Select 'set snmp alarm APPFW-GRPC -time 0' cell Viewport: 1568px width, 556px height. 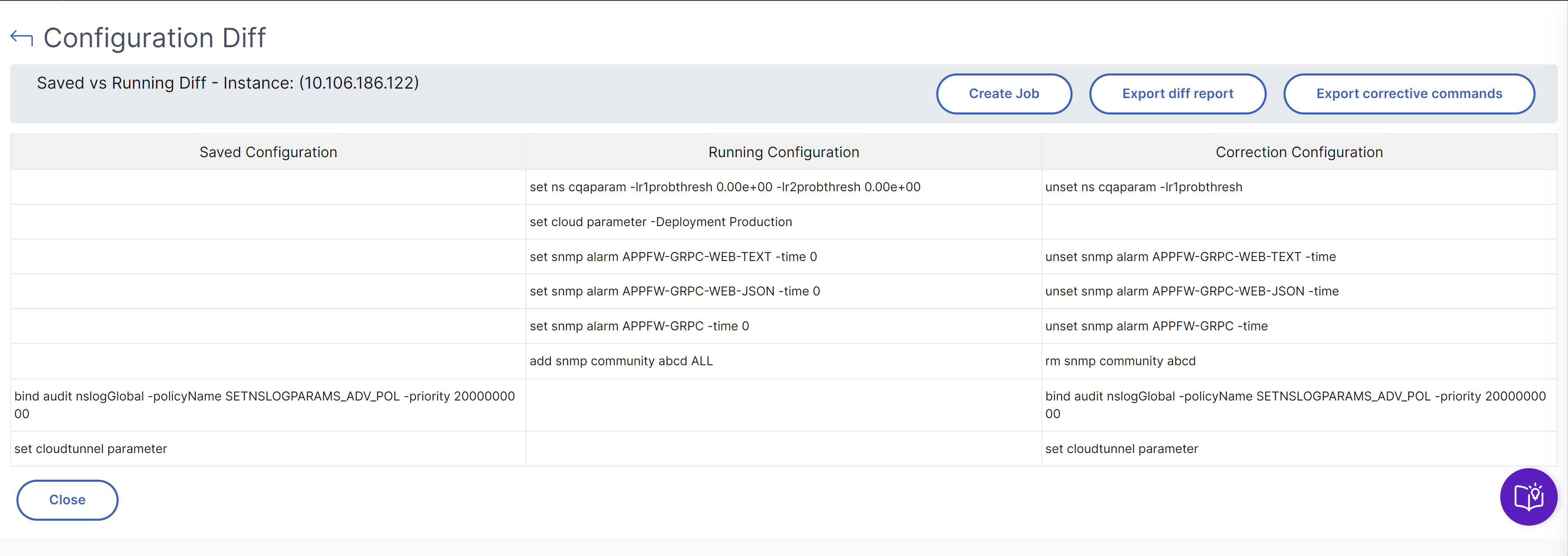[x=784, y=326]
